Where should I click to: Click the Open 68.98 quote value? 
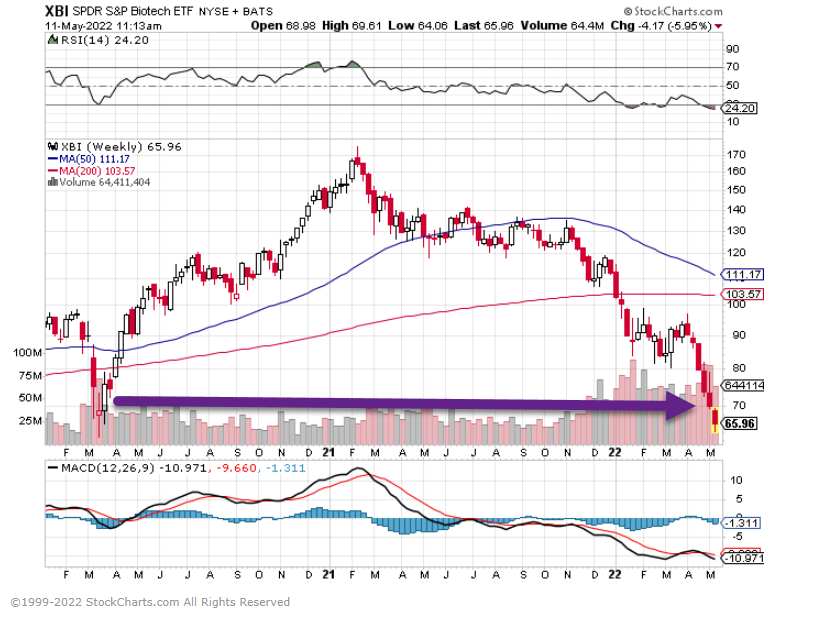point(283,26)
